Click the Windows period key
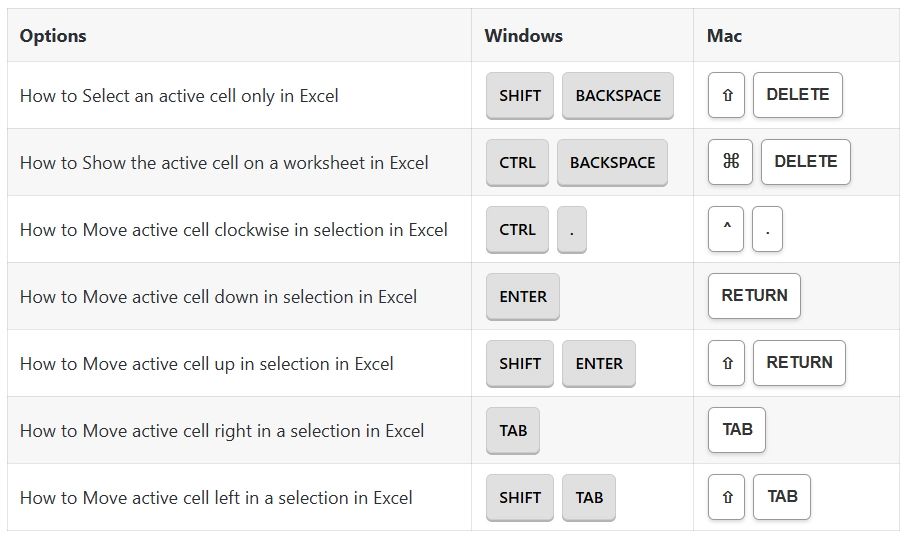Image resolution: width=910 pixels, height=541 pixels. (571, 229)
